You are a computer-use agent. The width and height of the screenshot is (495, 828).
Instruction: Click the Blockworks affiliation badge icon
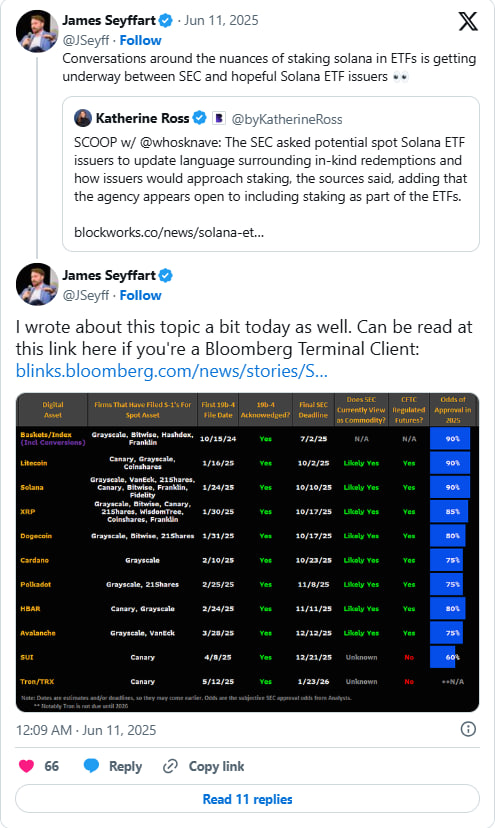(x=218, y=118)
